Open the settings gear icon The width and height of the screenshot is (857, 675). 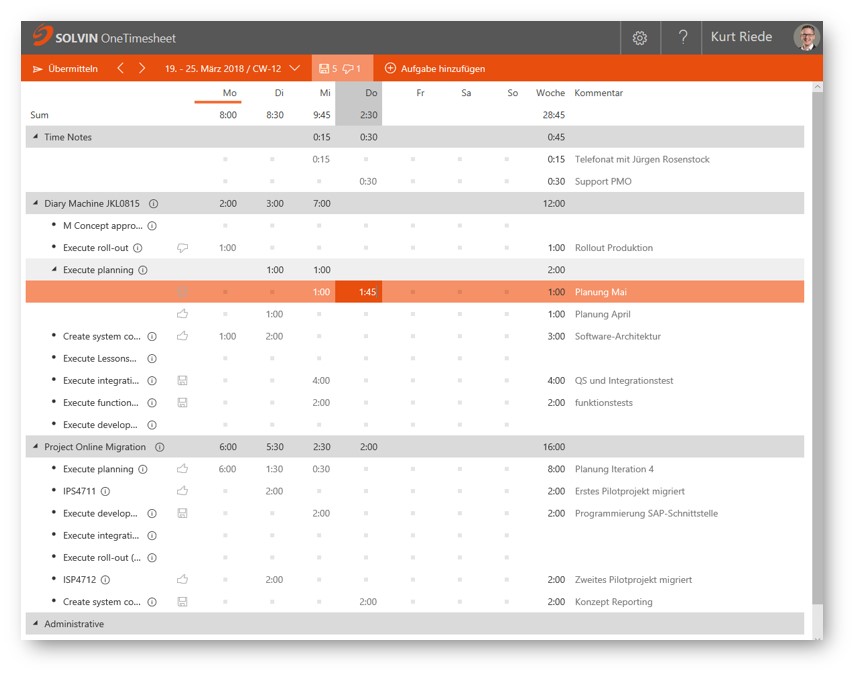[639, 38]
